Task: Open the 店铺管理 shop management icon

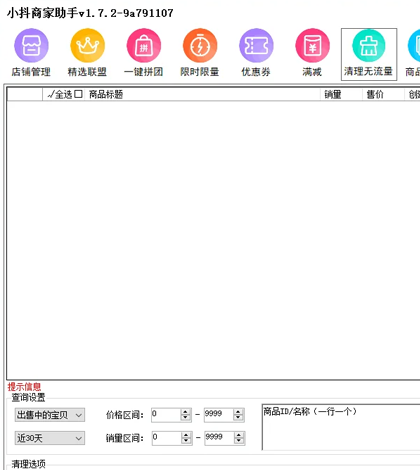Action: 31,46
